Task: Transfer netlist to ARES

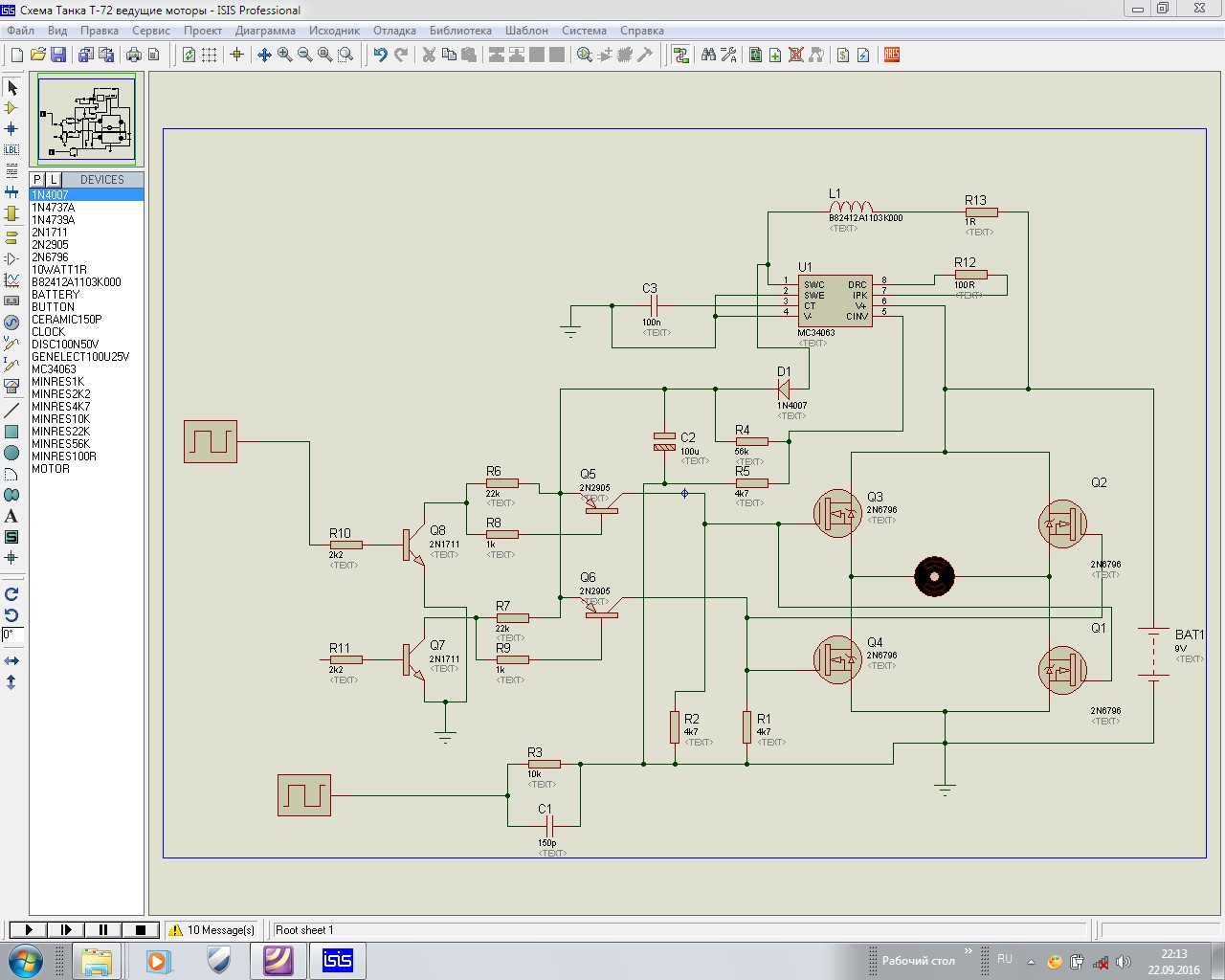Action: click(892, 55)
